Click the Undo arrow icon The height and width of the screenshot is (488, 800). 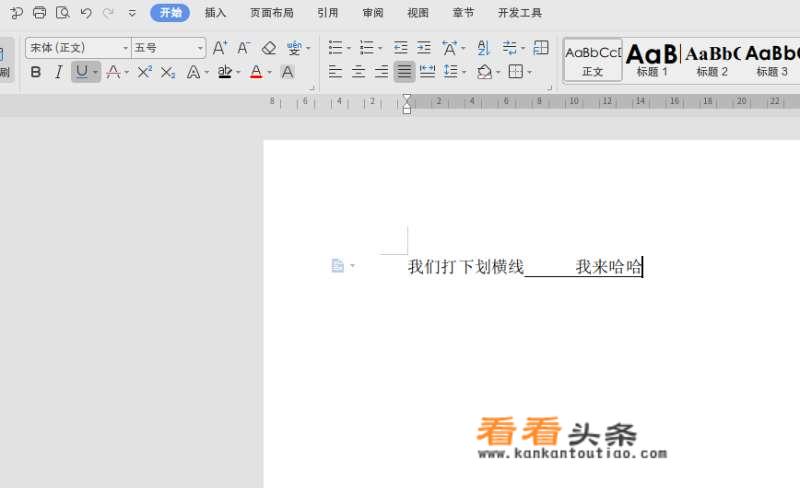click(86, 13)
